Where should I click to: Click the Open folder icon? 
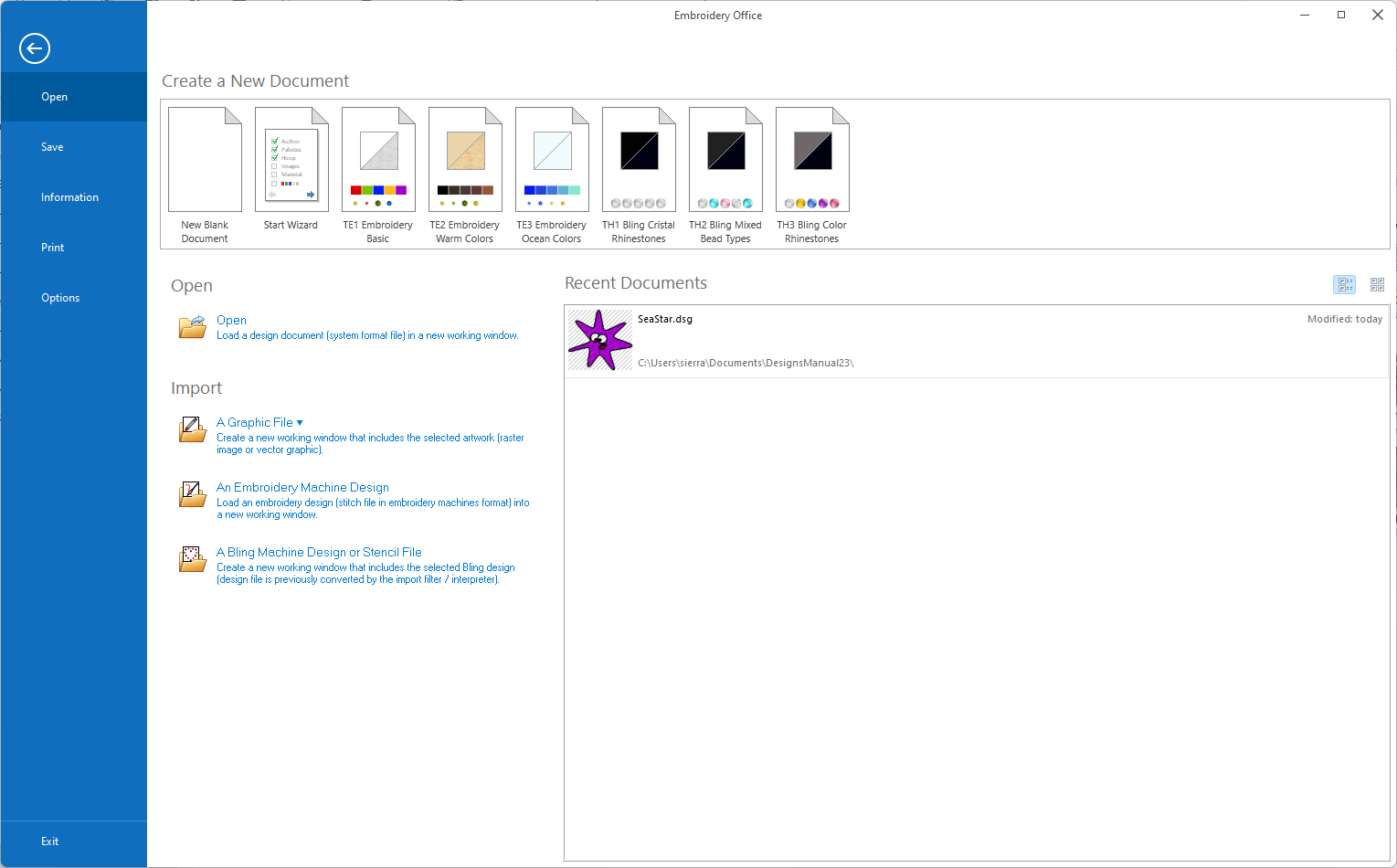click(x=193, y=327)
